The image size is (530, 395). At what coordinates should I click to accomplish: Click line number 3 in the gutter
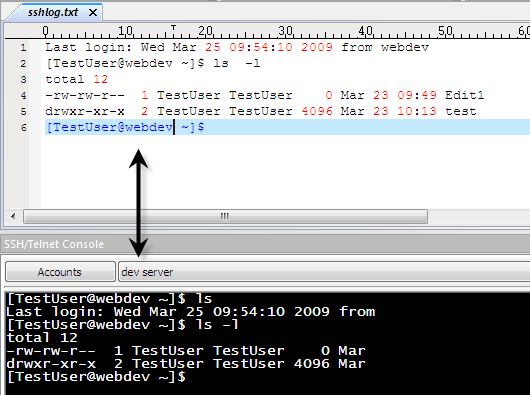pos(23,79)
